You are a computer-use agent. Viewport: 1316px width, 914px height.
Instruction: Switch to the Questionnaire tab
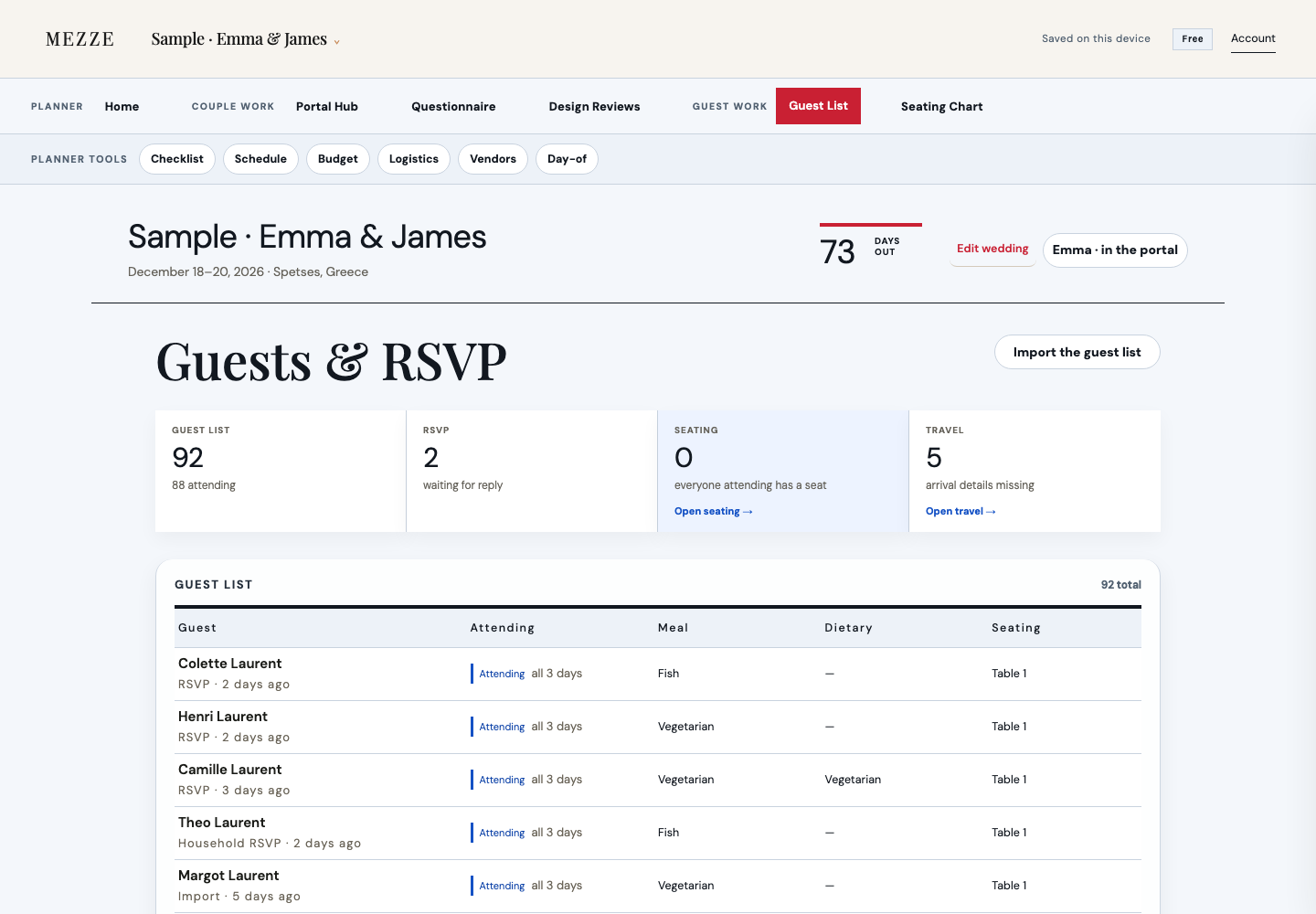pos(453,106)
